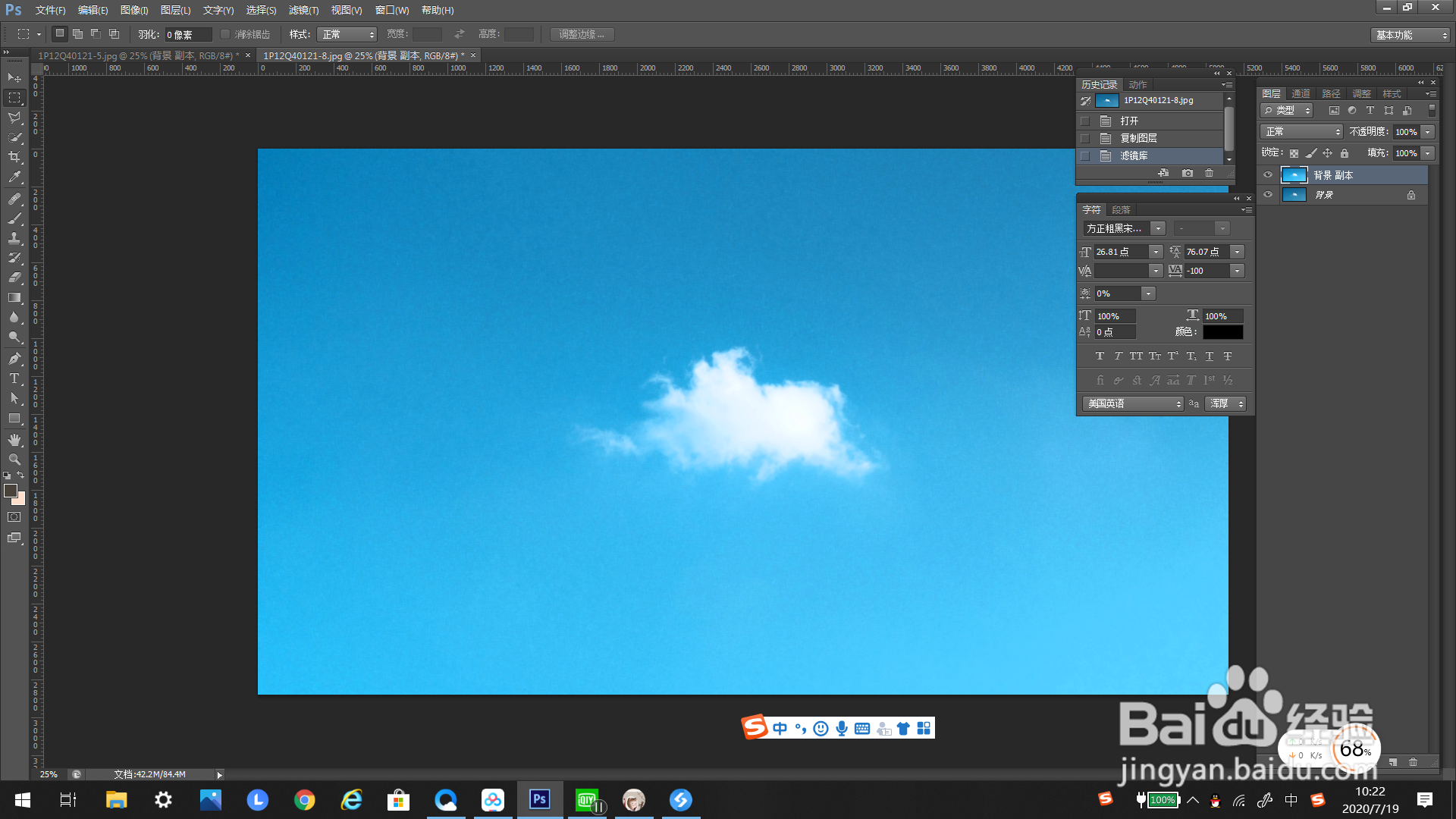Screen dimensions: 1456x819
Task: Select the Pen tool
Action: click(x=14, y=359)
